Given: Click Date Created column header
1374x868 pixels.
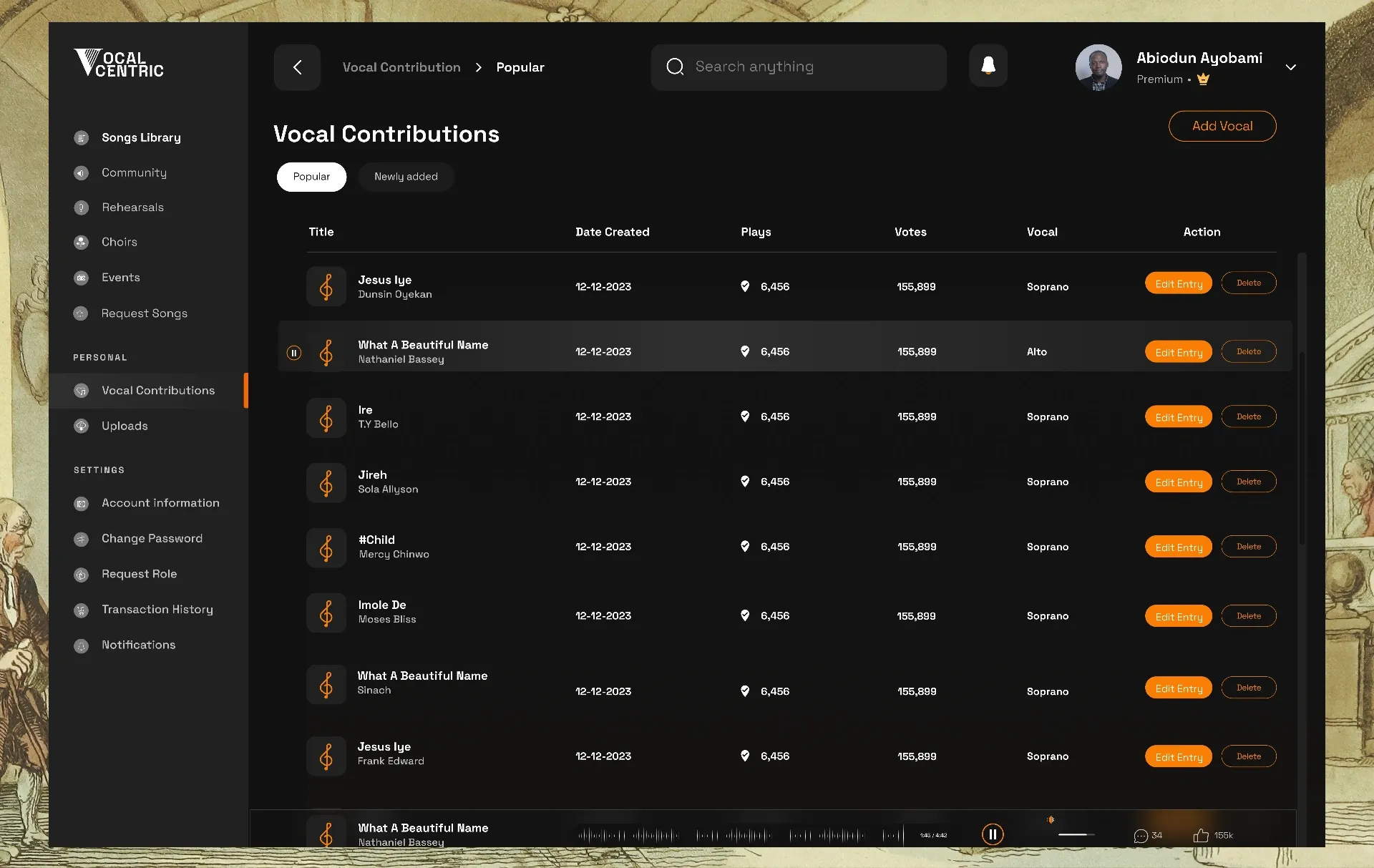Looking at the screenshot, I should (x=613, y=232).
